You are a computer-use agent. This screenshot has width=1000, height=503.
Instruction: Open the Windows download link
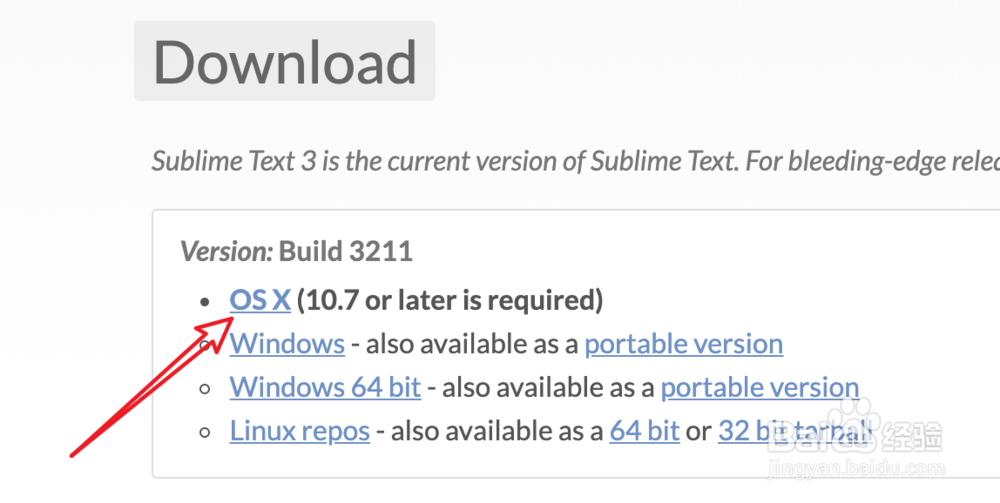(x=287, y=343)
